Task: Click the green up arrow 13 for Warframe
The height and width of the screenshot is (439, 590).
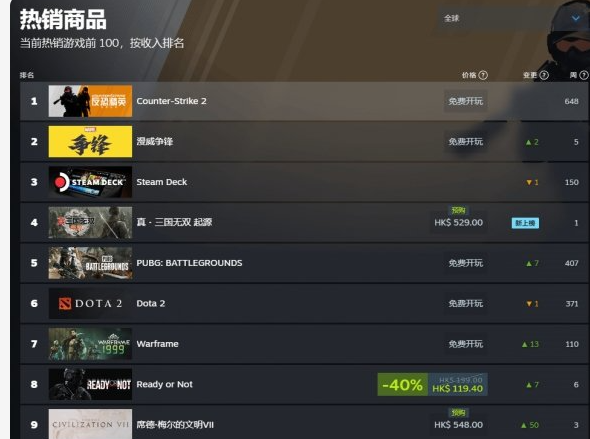Action: tap(530, 344)
